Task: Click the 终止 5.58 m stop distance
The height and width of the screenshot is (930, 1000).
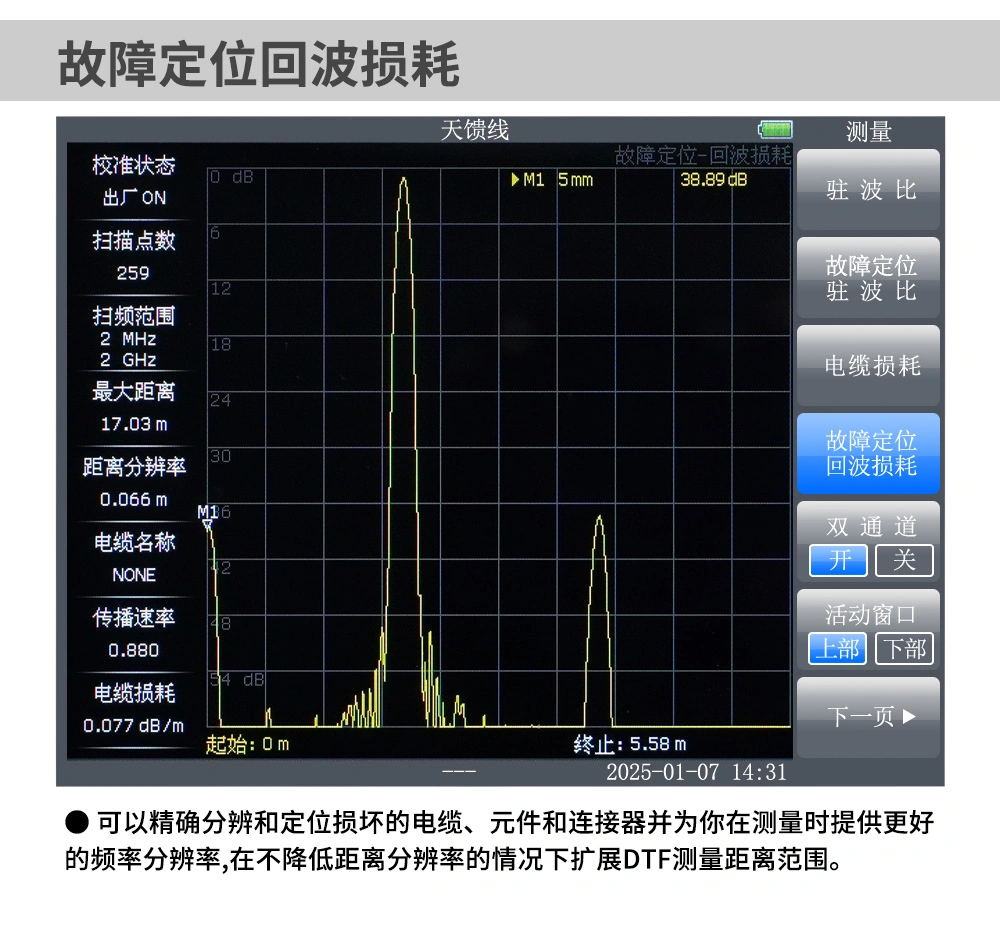Action: (630, 744)
